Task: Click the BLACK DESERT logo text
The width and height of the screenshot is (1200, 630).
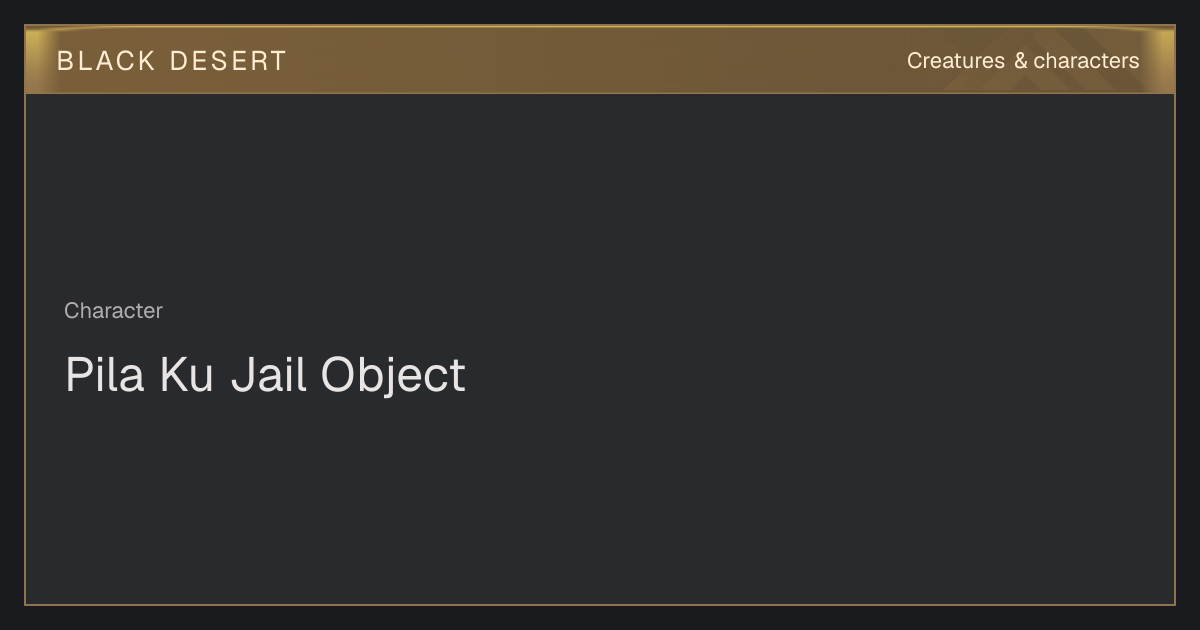Action: tap(171, 61)
